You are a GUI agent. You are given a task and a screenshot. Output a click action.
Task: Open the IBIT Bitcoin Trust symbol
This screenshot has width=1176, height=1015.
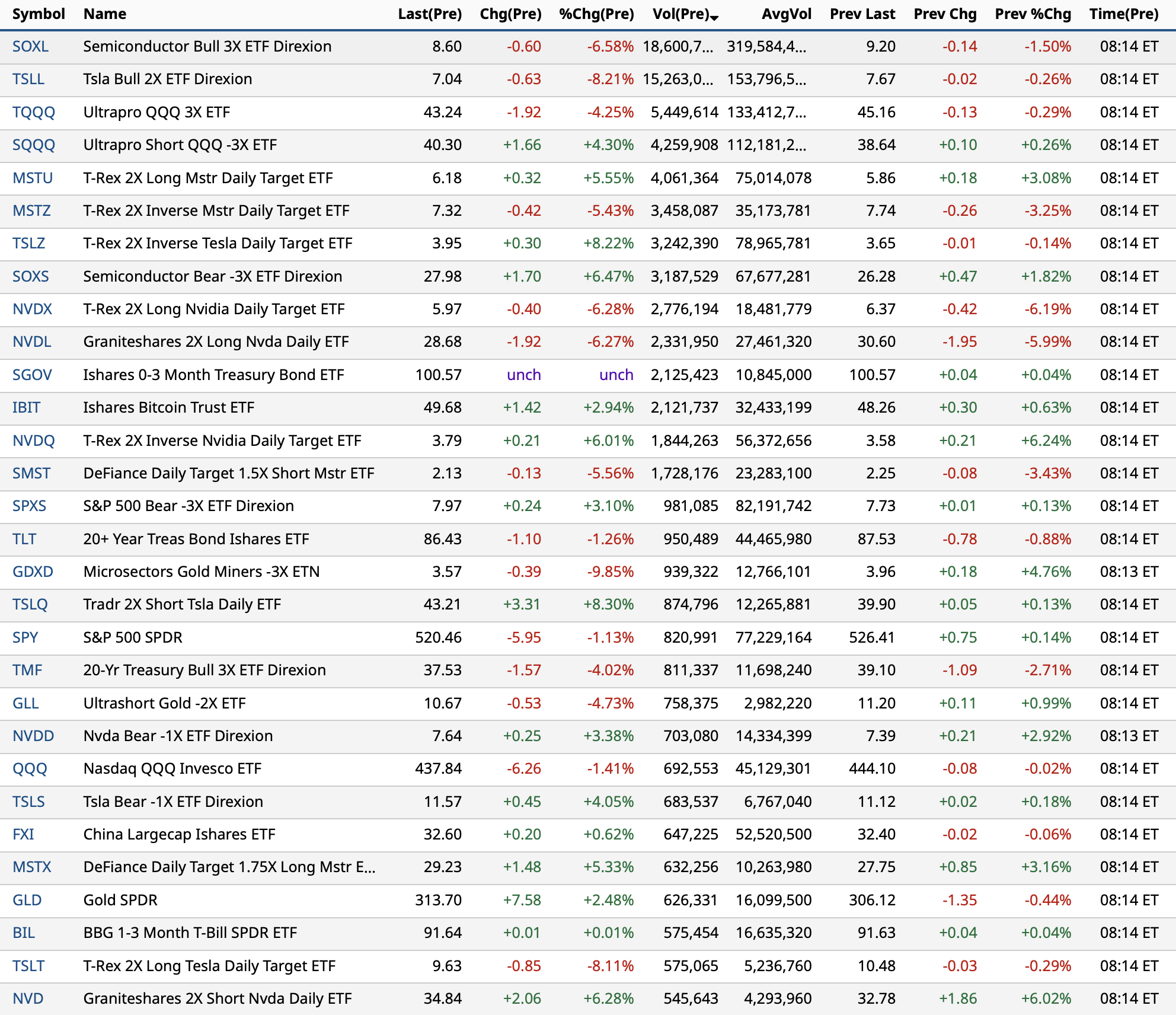click(26, 407)
